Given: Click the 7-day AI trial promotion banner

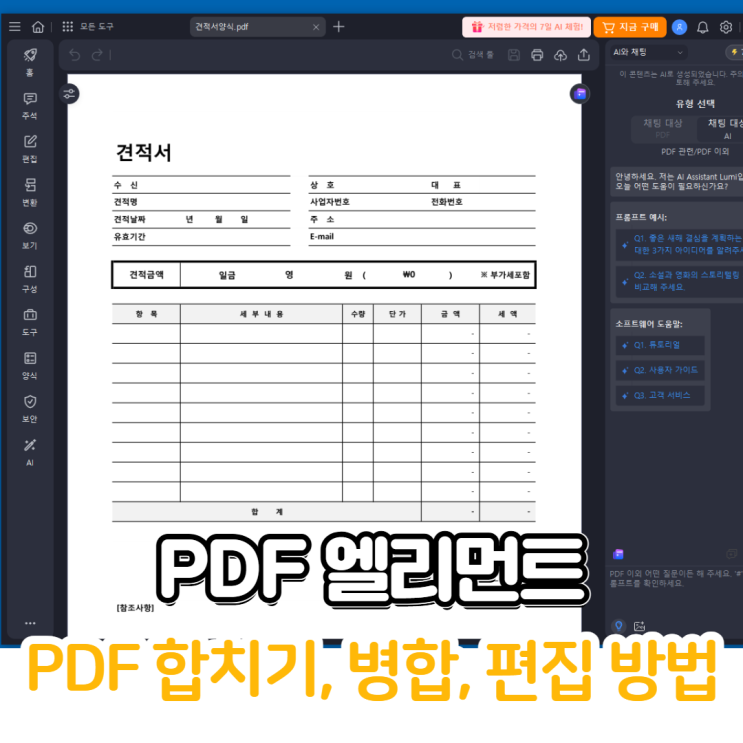Looking at the screenshot, I should [526, 27].
